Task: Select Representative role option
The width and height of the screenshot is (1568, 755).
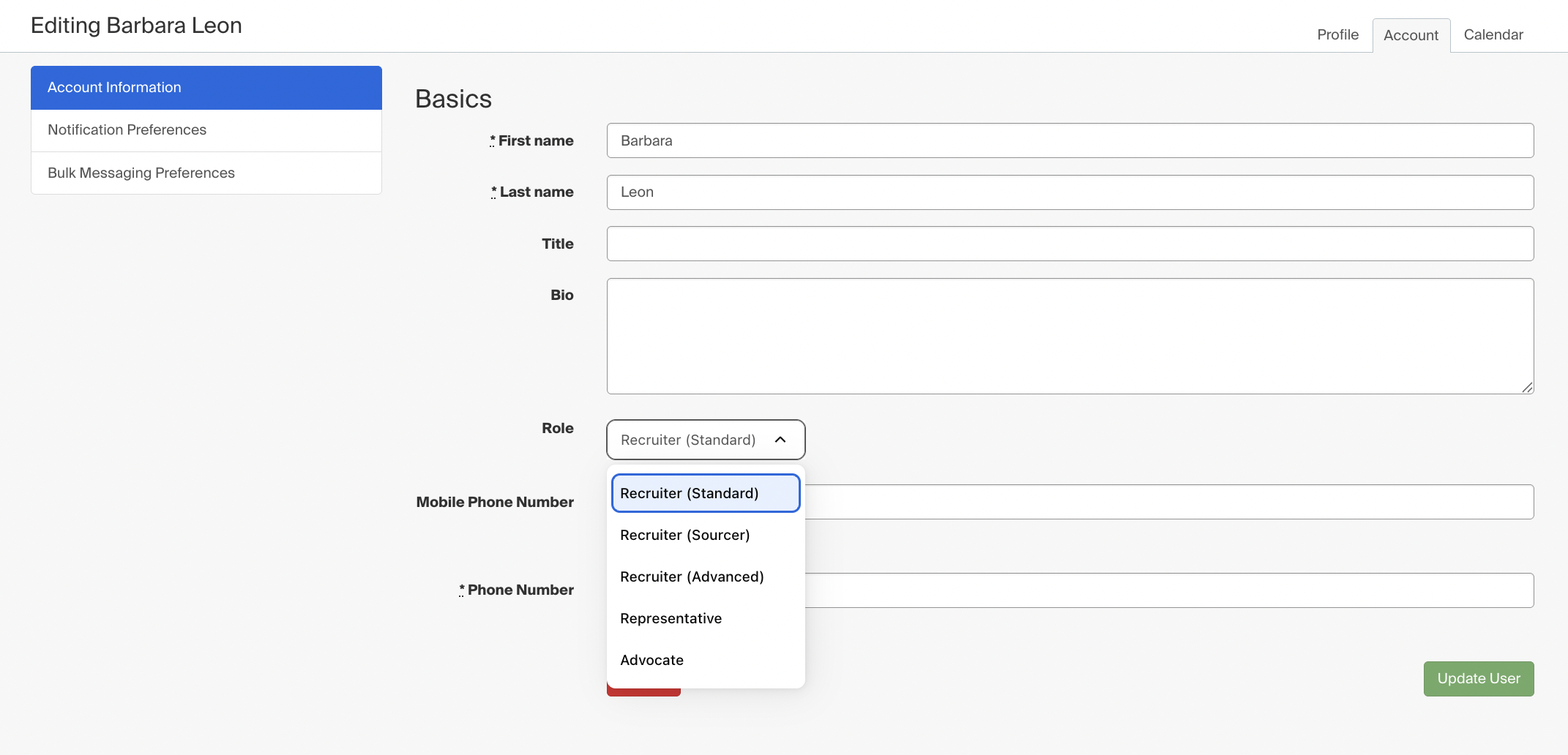Action: pos(706,618)
